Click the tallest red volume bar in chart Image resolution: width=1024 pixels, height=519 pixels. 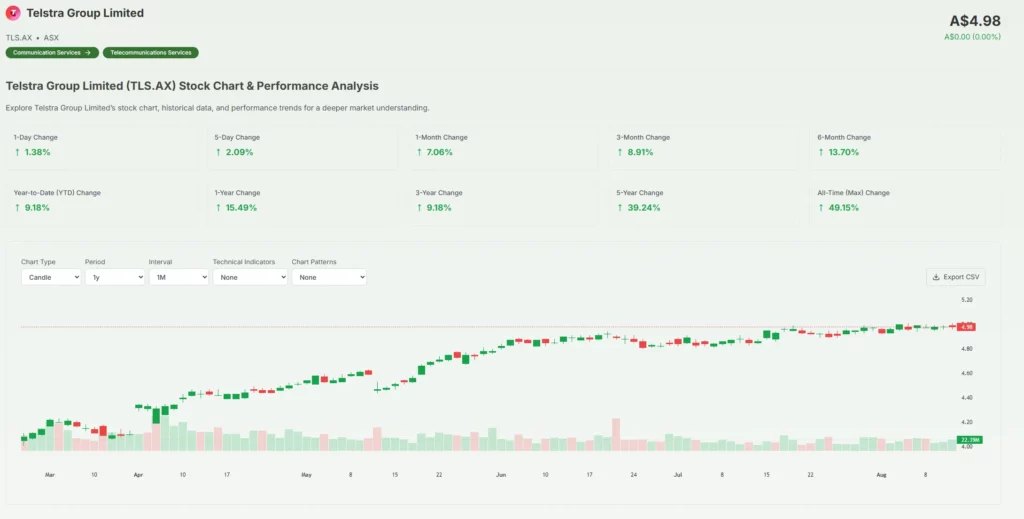(x=616, y=433)
